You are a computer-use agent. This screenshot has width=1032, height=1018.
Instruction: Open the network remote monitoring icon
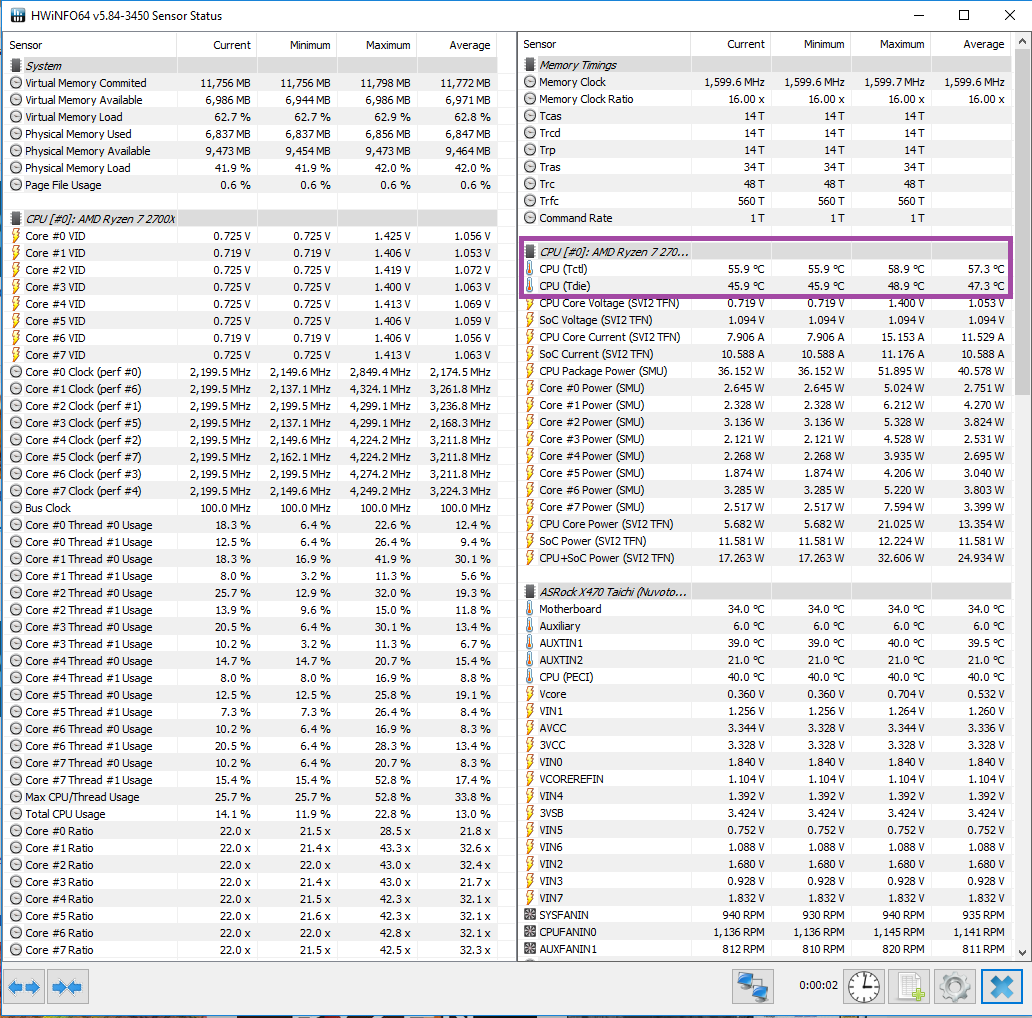point(753,986)
